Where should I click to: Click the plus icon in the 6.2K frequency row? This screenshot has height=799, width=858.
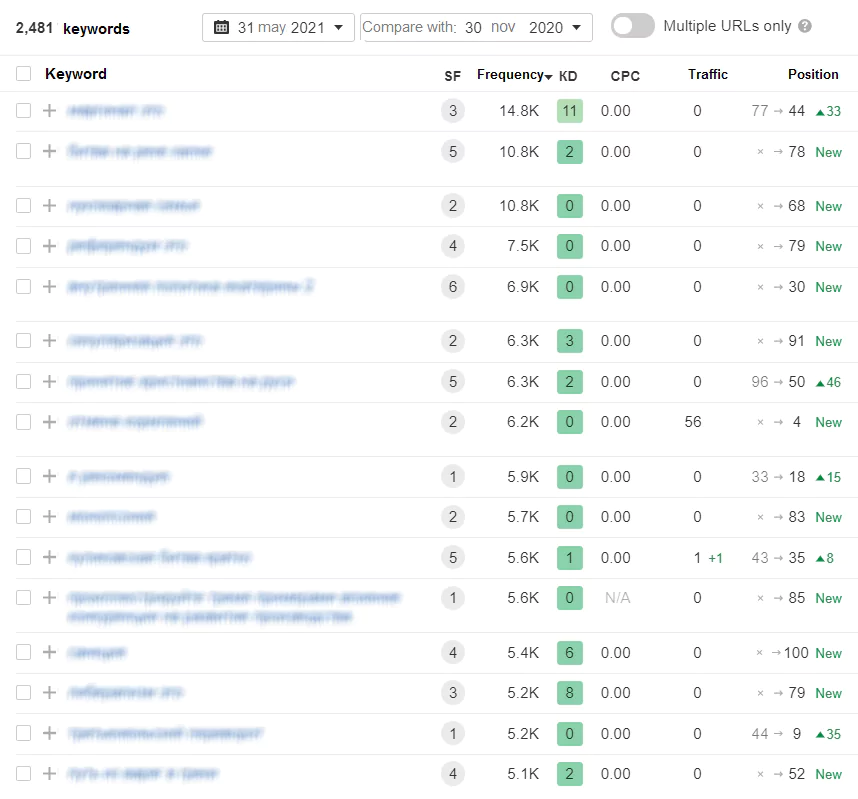coord(50,422)
